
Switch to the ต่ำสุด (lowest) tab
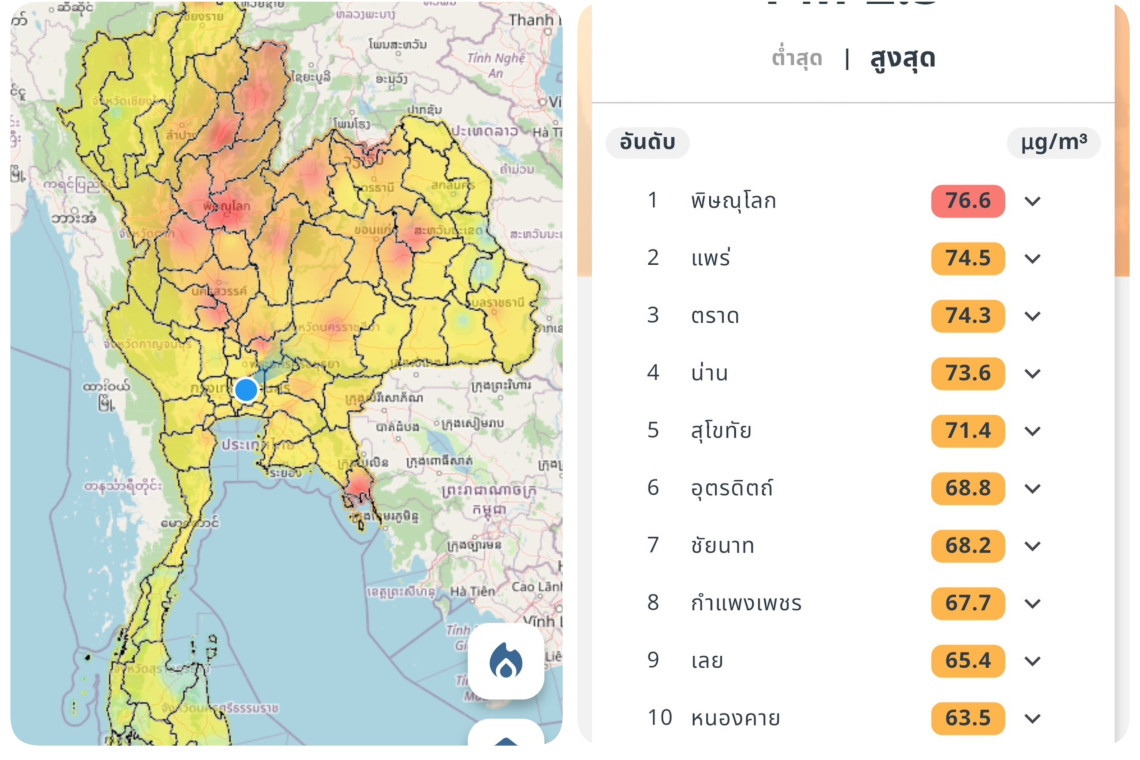(797, 58)
